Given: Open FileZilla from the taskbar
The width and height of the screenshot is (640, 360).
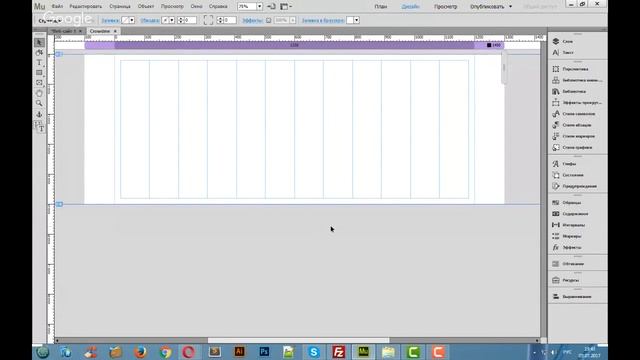Looking at the screenshot, I should 338,351.
